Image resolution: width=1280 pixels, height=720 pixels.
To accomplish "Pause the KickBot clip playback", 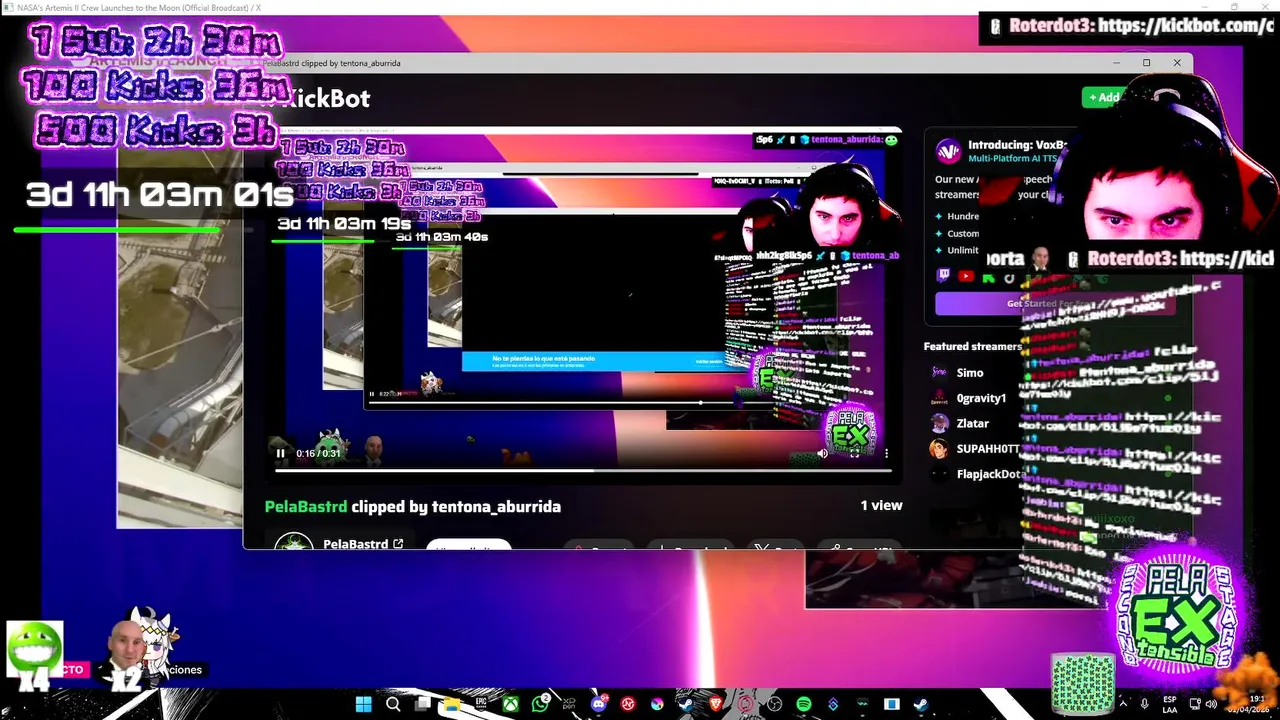I will 280,453.
